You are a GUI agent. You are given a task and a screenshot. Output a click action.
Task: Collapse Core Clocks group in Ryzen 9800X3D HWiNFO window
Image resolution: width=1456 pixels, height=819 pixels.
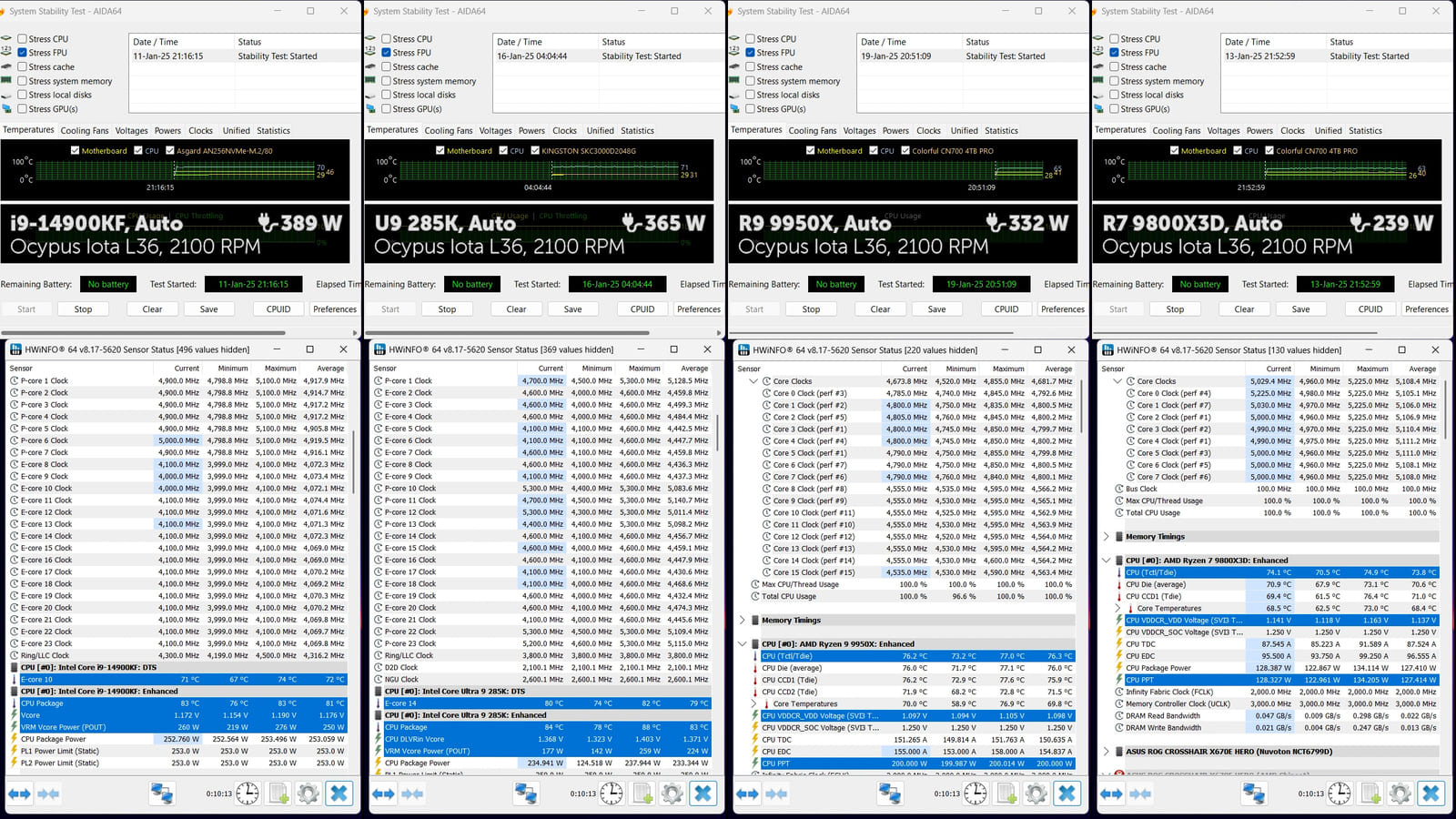coord(1117,381)
